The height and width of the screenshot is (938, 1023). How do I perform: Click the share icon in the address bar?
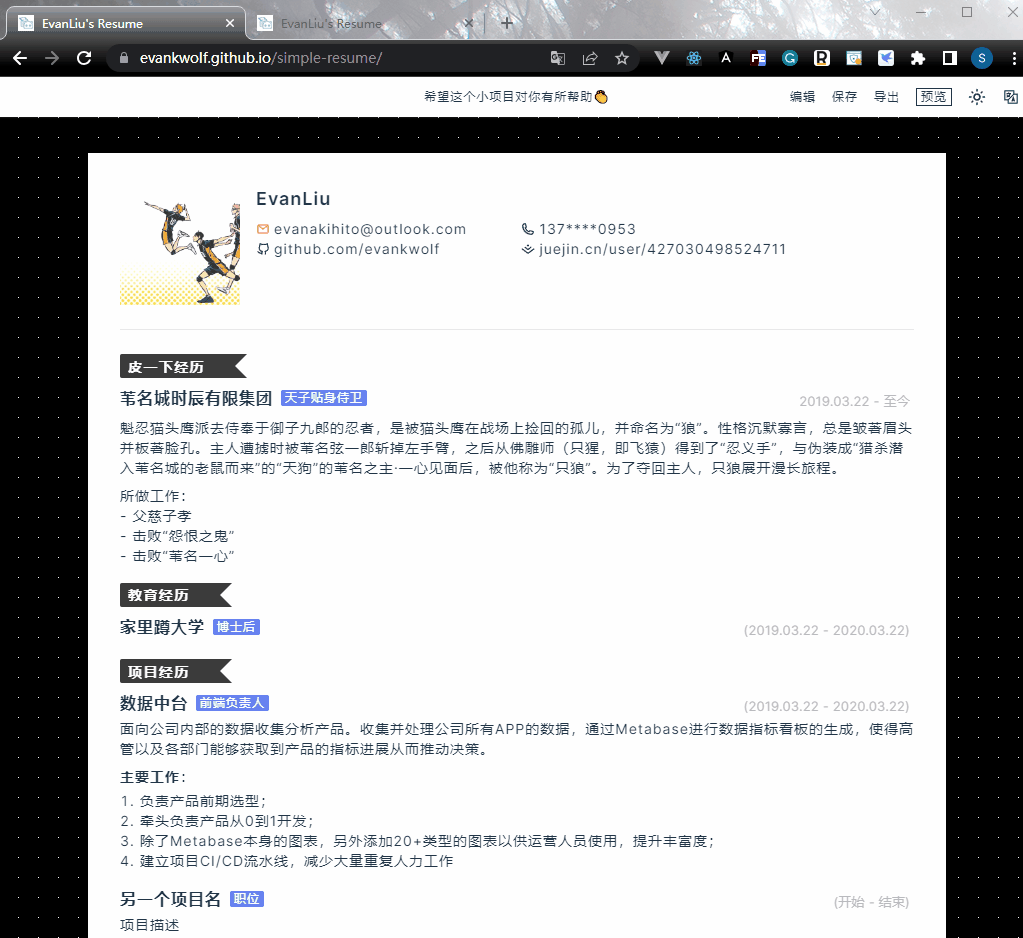[590, 58]
